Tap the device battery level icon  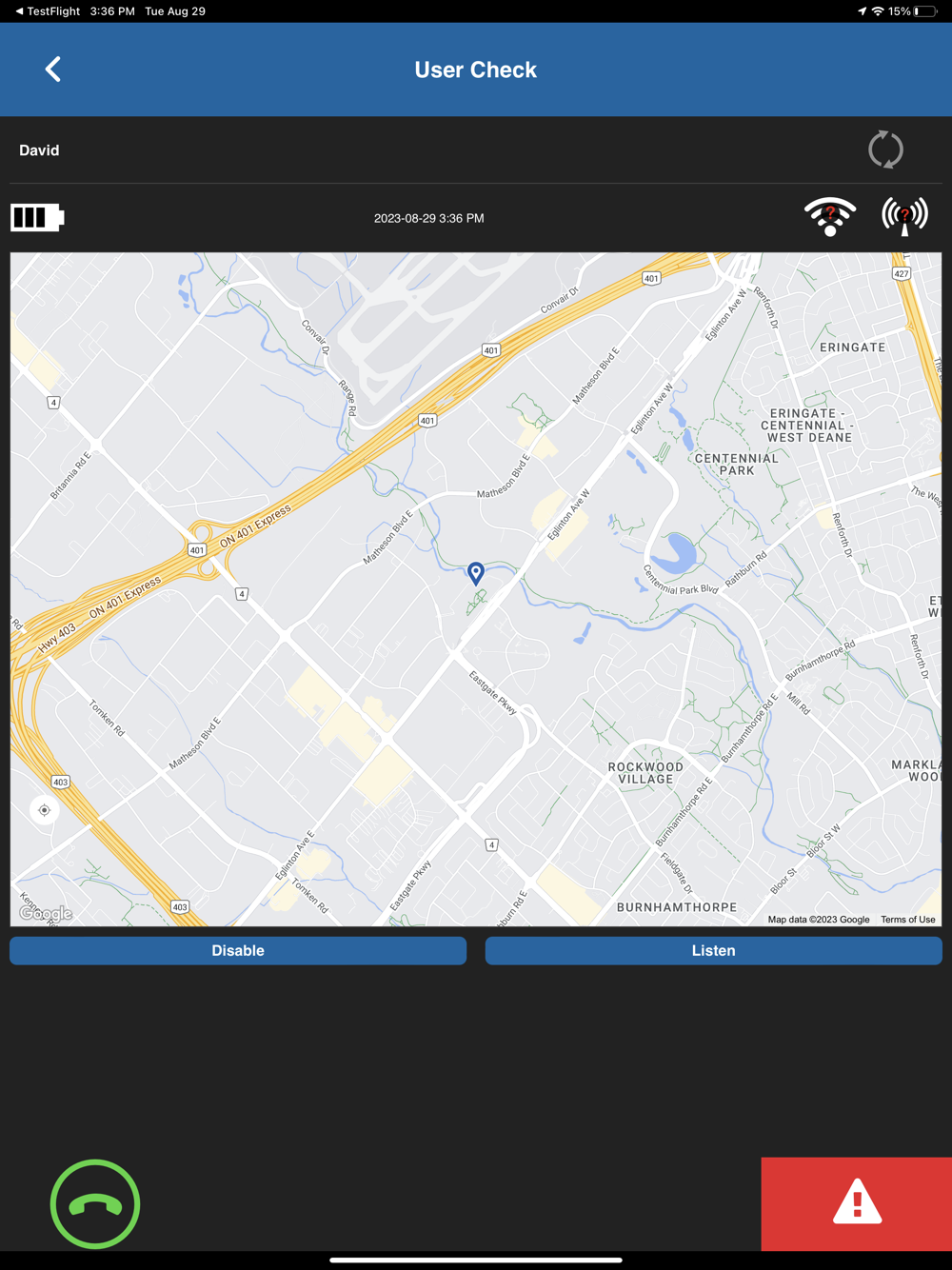(37, 217)
